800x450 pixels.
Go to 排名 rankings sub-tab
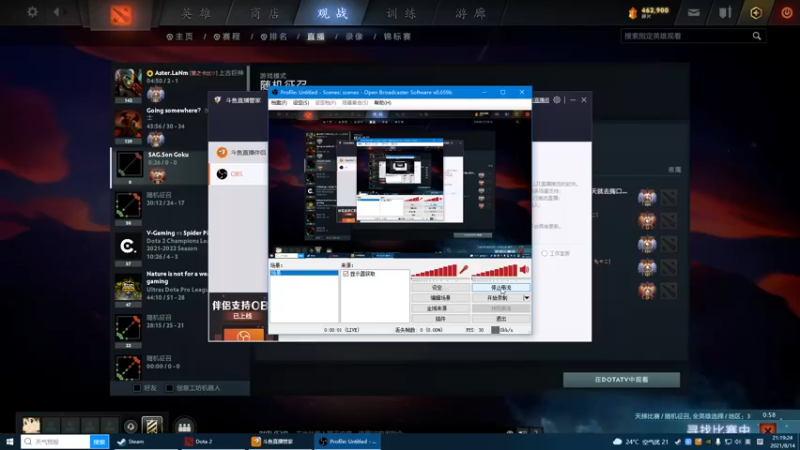click(274, 37)
